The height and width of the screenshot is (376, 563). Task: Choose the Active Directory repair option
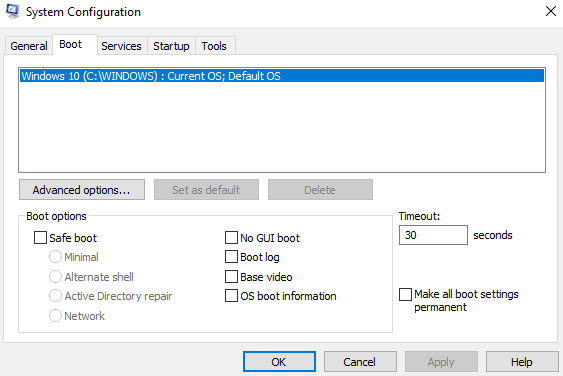tap(55, 296)
